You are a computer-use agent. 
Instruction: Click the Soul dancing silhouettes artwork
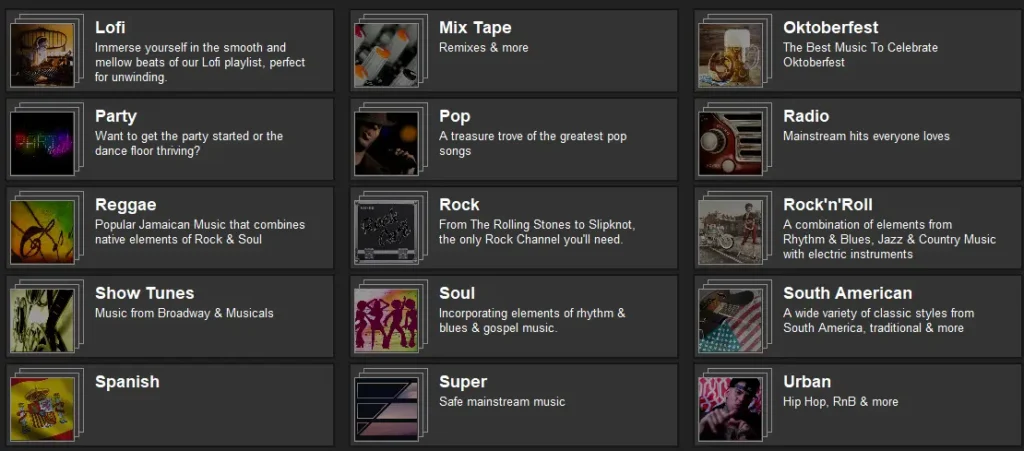[386, 321]
